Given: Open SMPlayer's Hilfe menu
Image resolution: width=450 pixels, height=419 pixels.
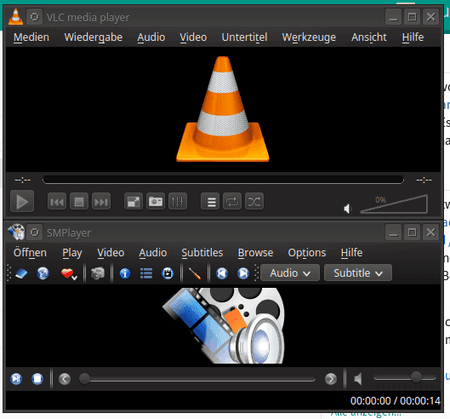Looking at the screenshot, I should click(351, 253).
